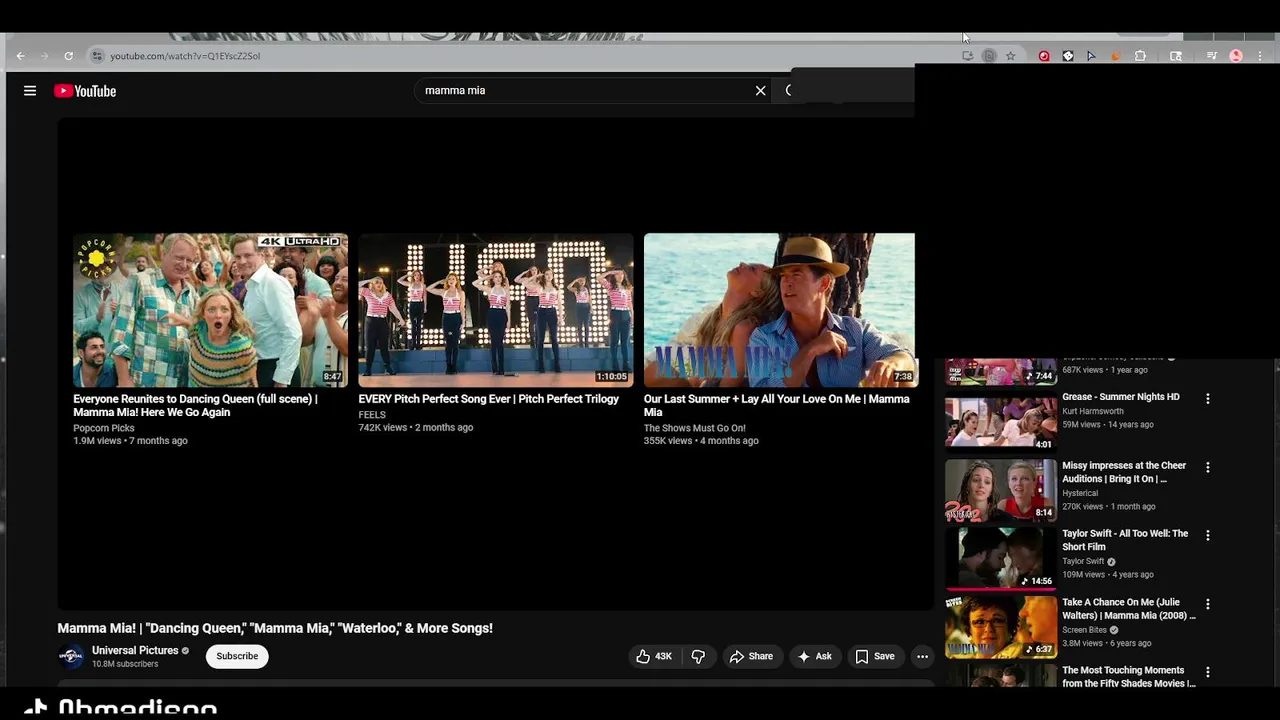
Task: Open the tab search icon in the toolbar
Action: click(1176, 56)
